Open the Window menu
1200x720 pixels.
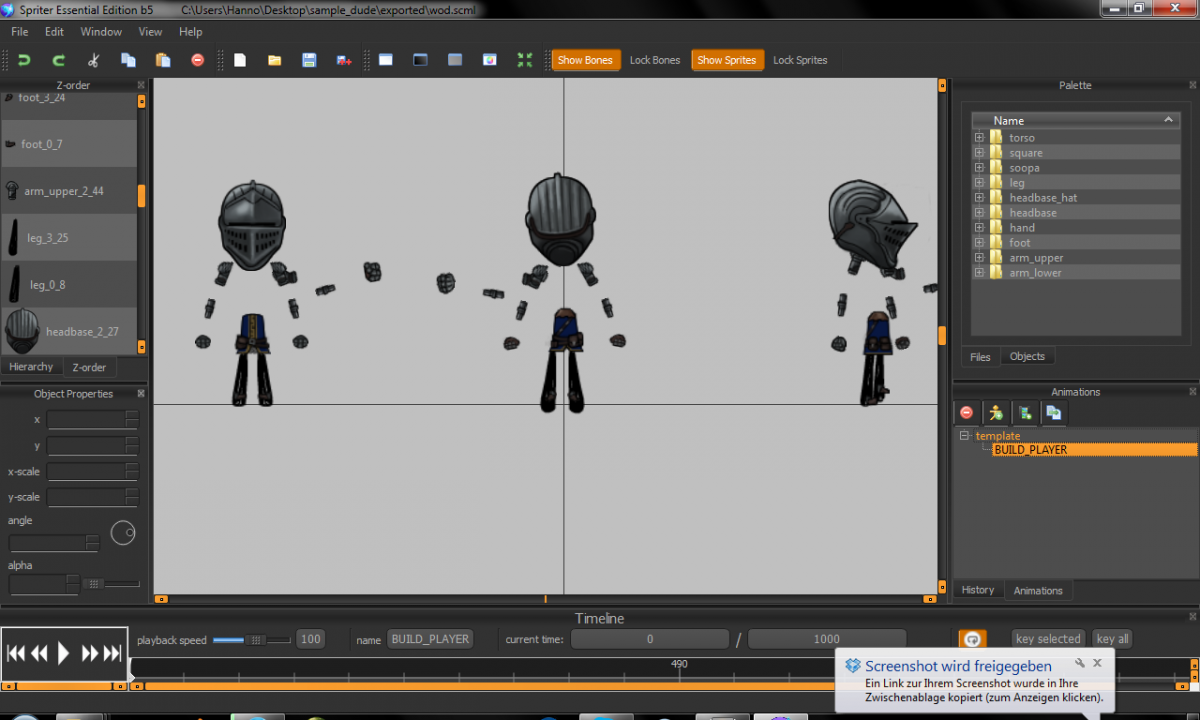pyautogui.click(x=101, y=32)
